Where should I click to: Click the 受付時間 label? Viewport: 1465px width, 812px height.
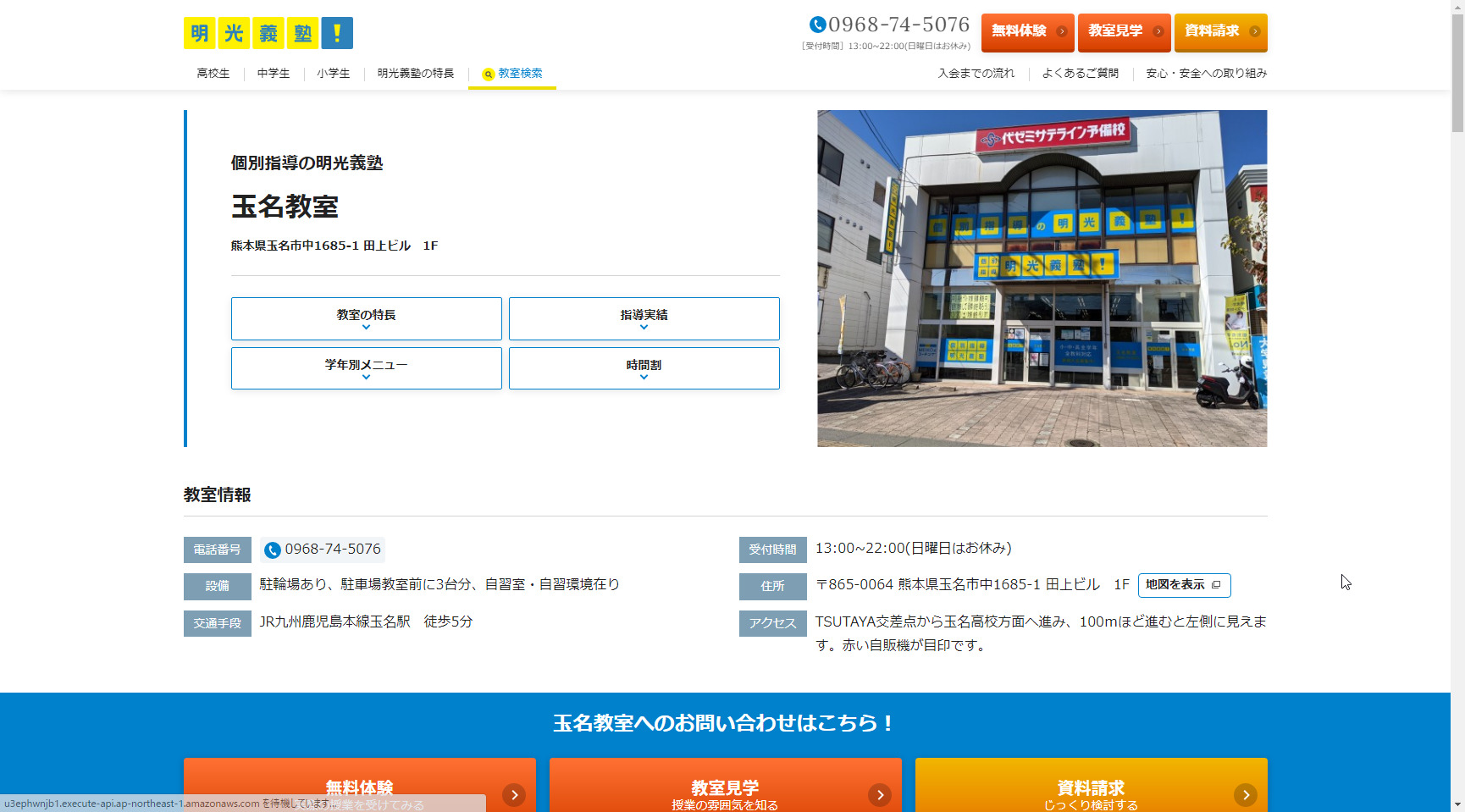click(x=773, y=550)
